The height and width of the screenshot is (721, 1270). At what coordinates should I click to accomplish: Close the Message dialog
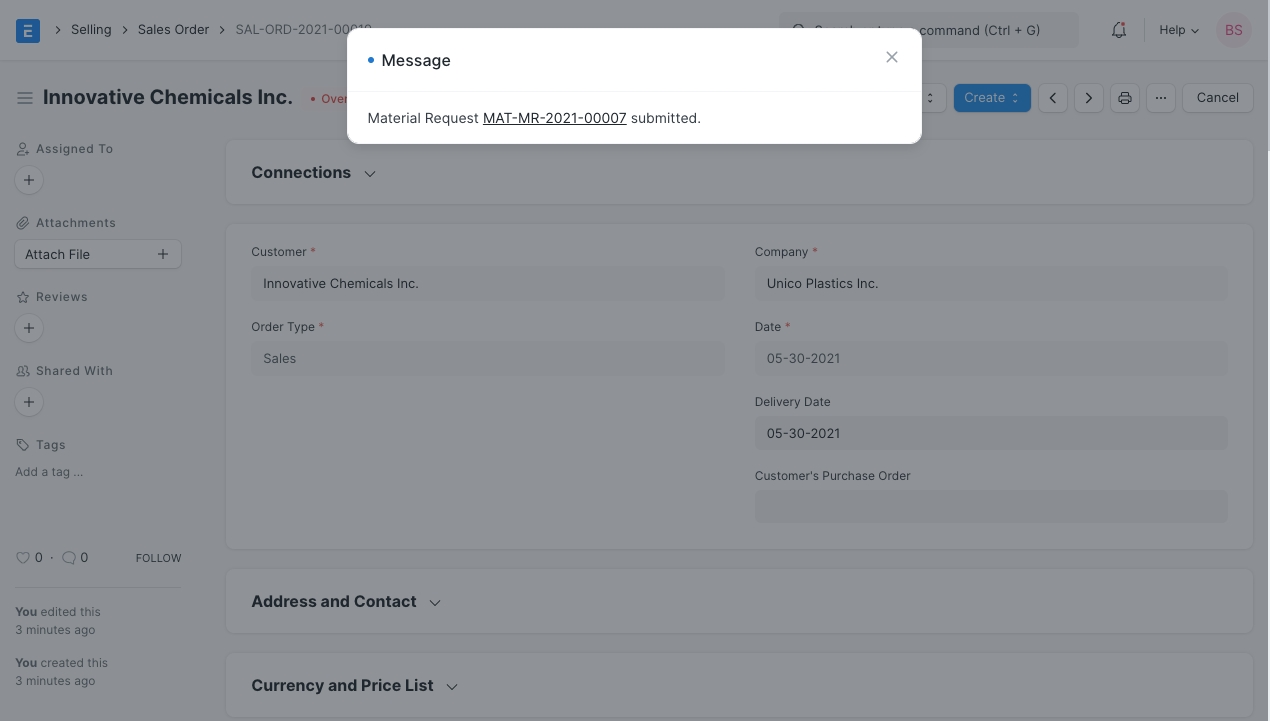point(892,58)
